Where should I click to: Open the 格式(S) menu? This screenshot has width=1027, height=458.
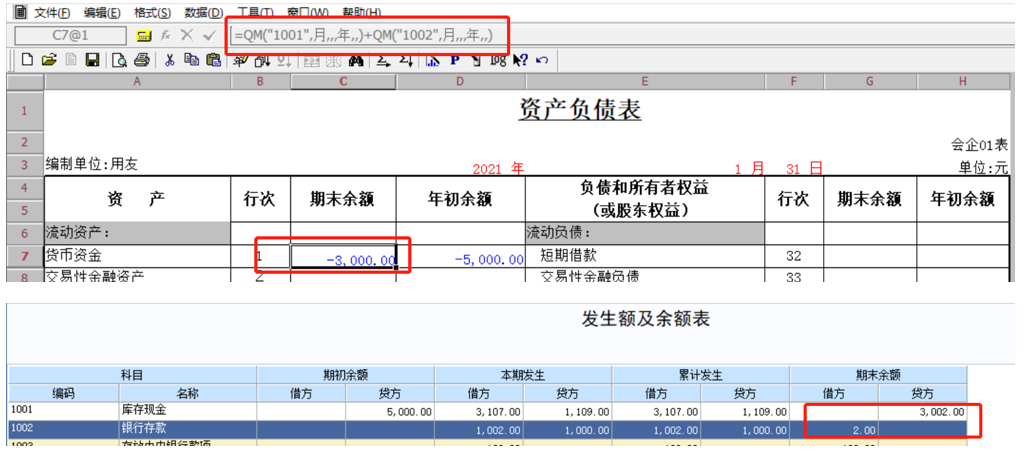pyautogui.click(x=152, y=12)
